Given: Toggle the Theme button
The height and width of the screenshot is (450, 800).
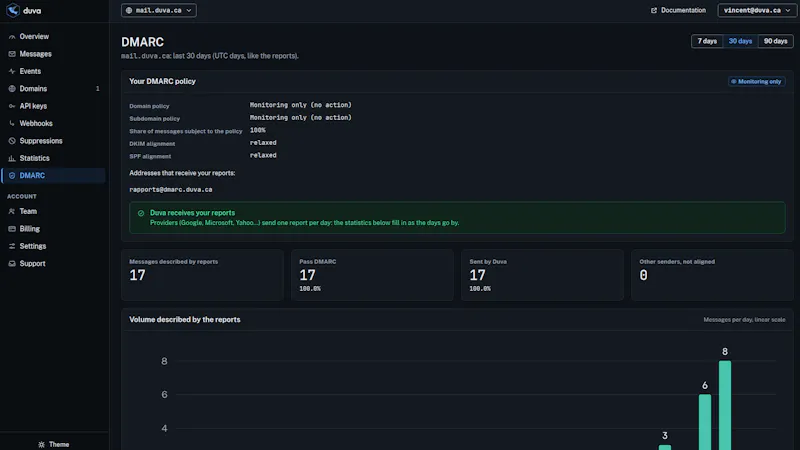Looking at the screenshot, I should pyautogui.click(x=54, y=444).
